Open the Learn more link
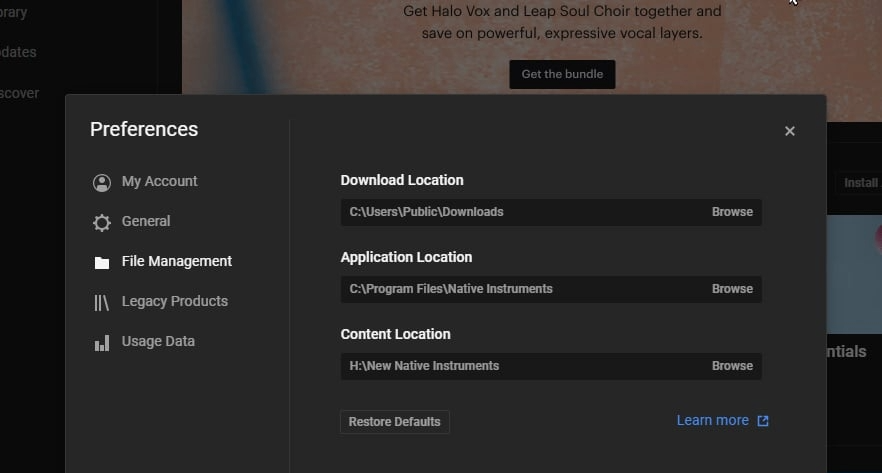This screenshot has width=882, height=473. point(712,421)
